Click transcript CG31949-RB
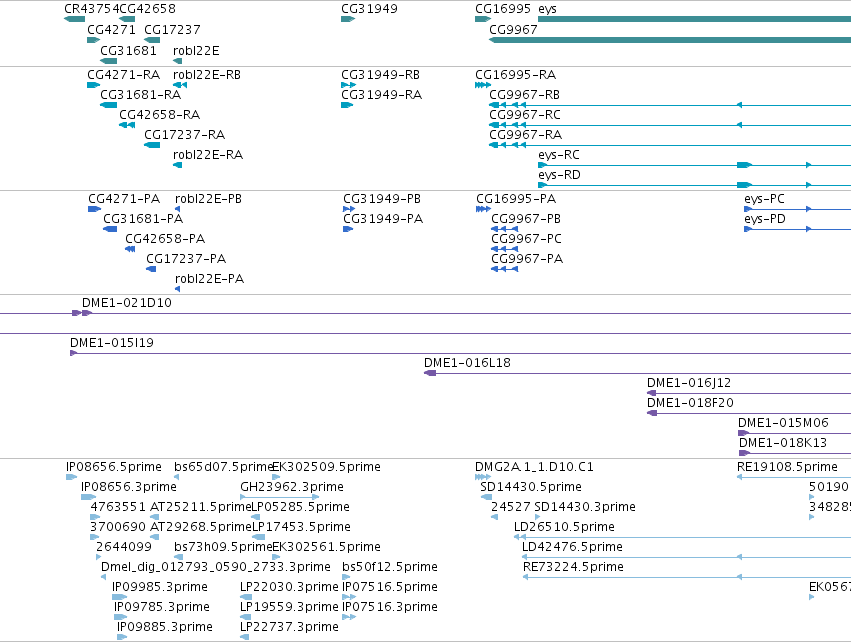 tap(380, 75)
